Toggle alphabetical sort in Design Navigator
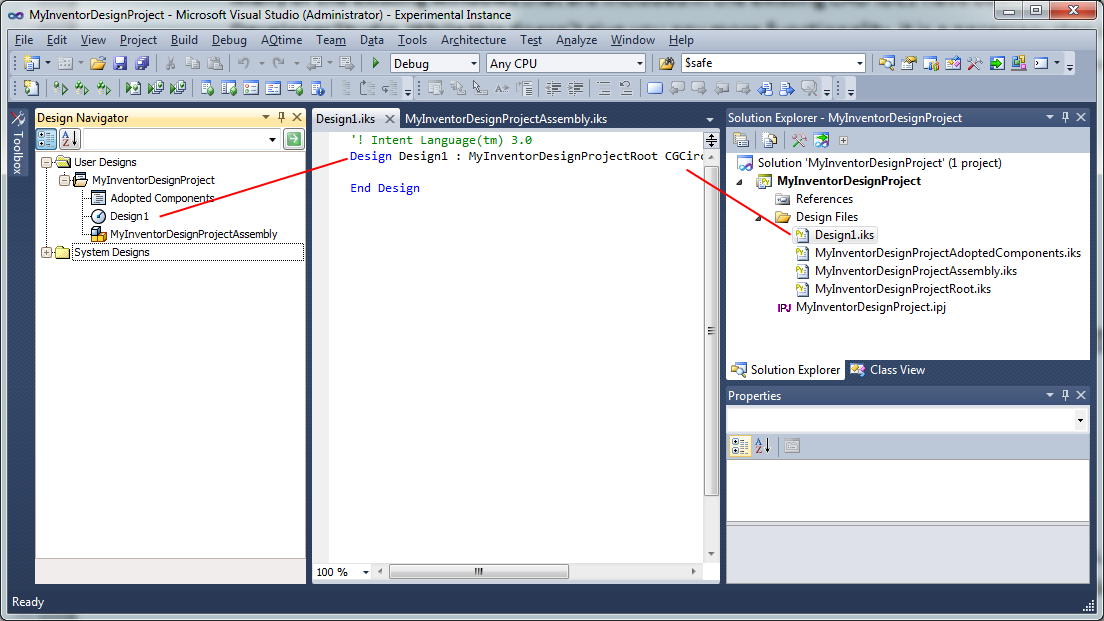This screenshot has width=1104, height=621. tap(70, 139)
